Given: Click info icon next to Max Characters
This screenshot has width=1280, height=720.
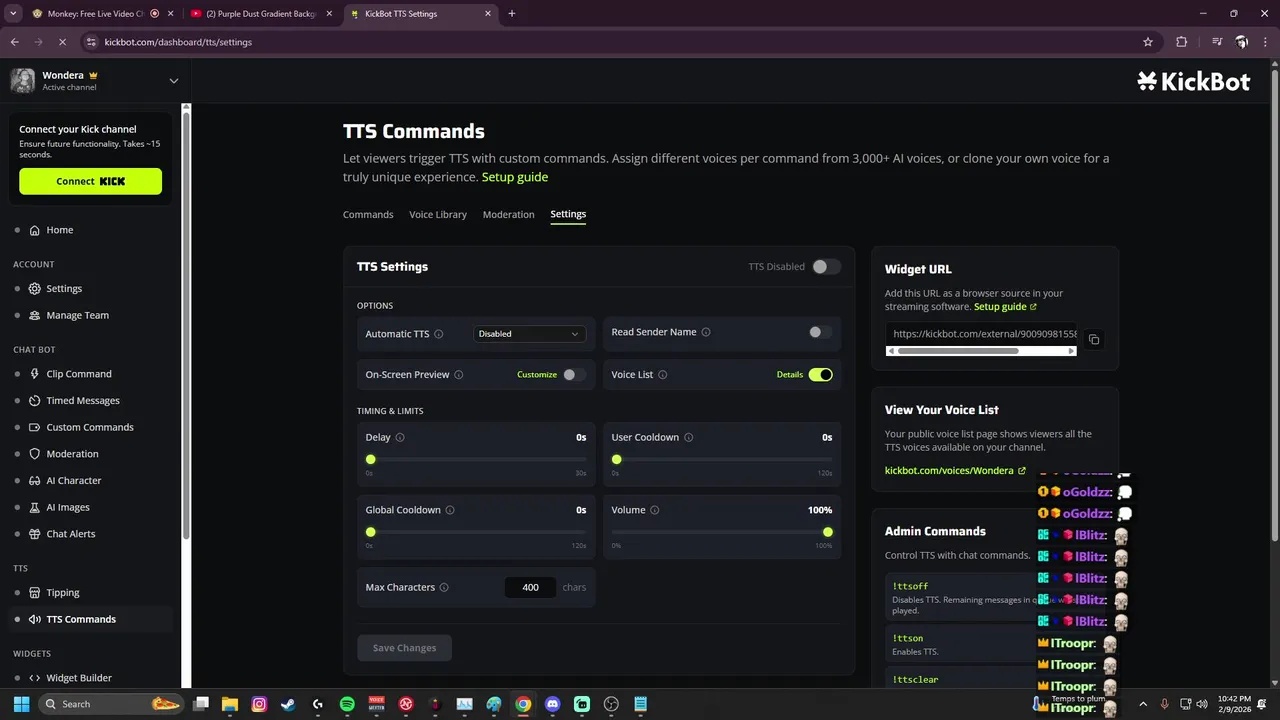Looking at the screenshot, I should coord(444,587).
